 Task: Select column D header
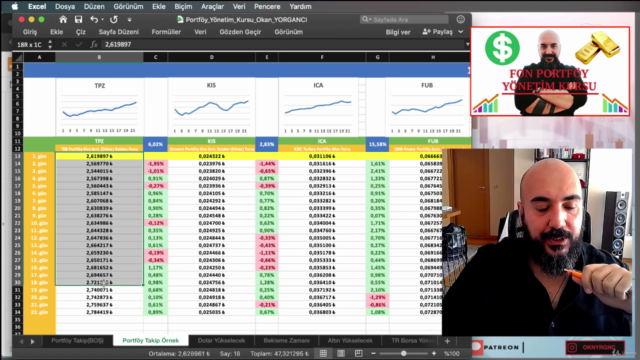[211, 57]
